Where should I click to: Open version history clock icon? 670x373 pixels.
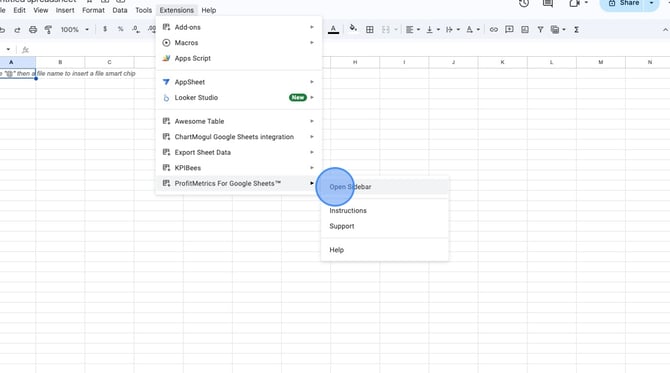[x=524, y=3]
